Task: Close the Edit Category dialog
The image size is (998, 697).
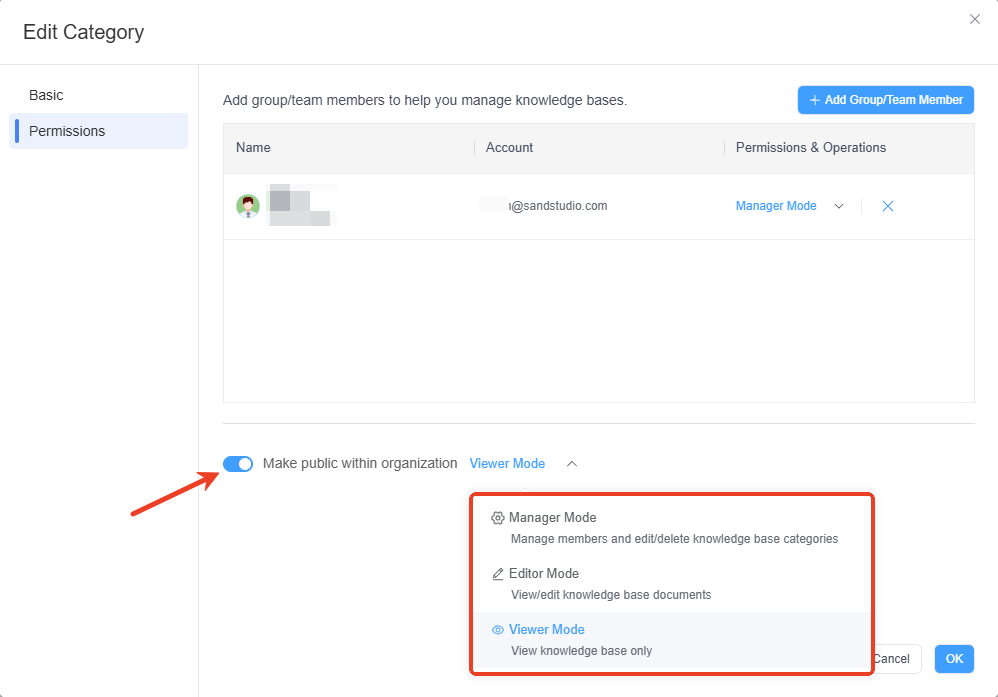Action: tap(975, 19)
